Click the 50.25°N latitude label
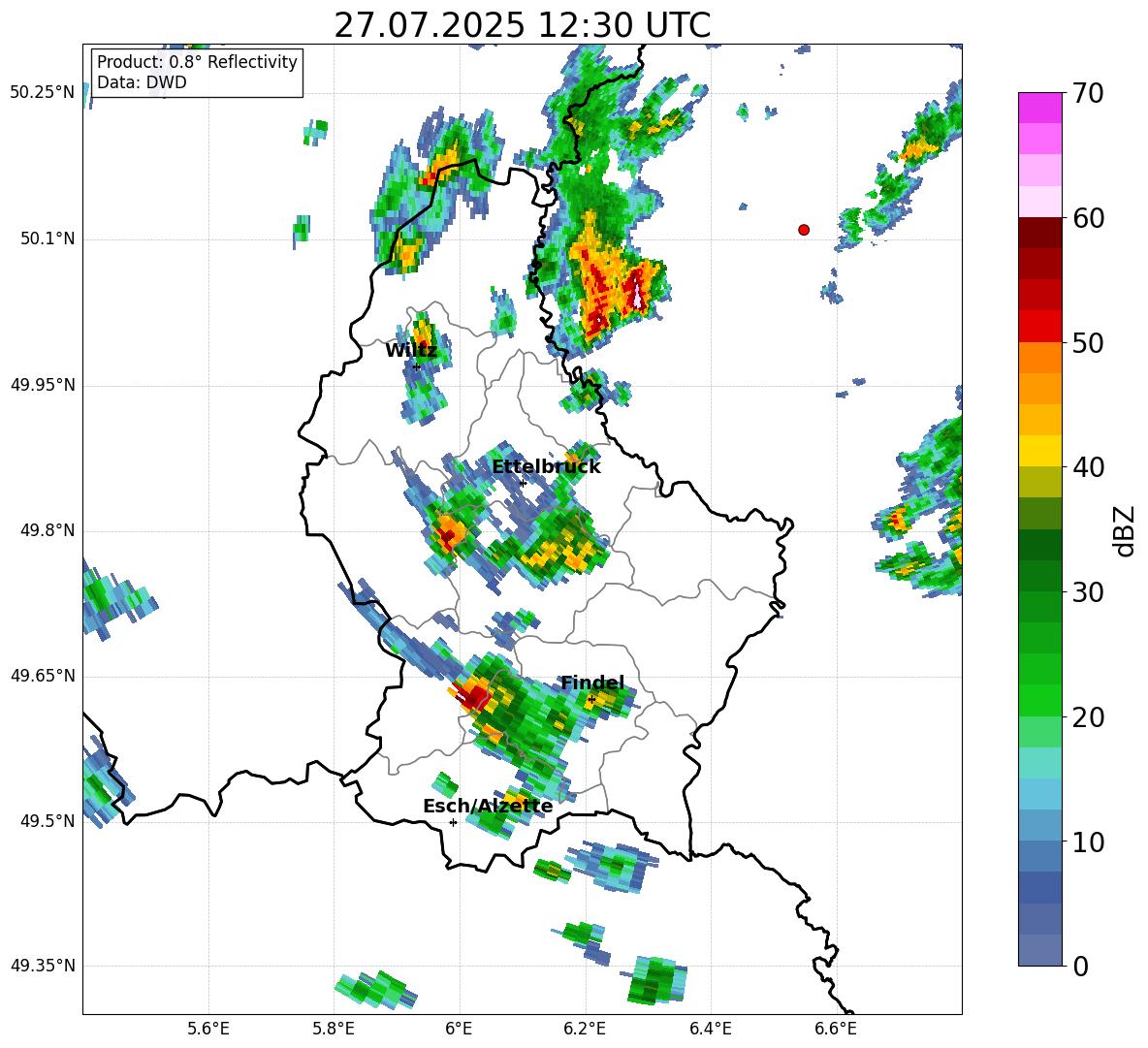The image size is (1148, 1048). click(43, 93)
